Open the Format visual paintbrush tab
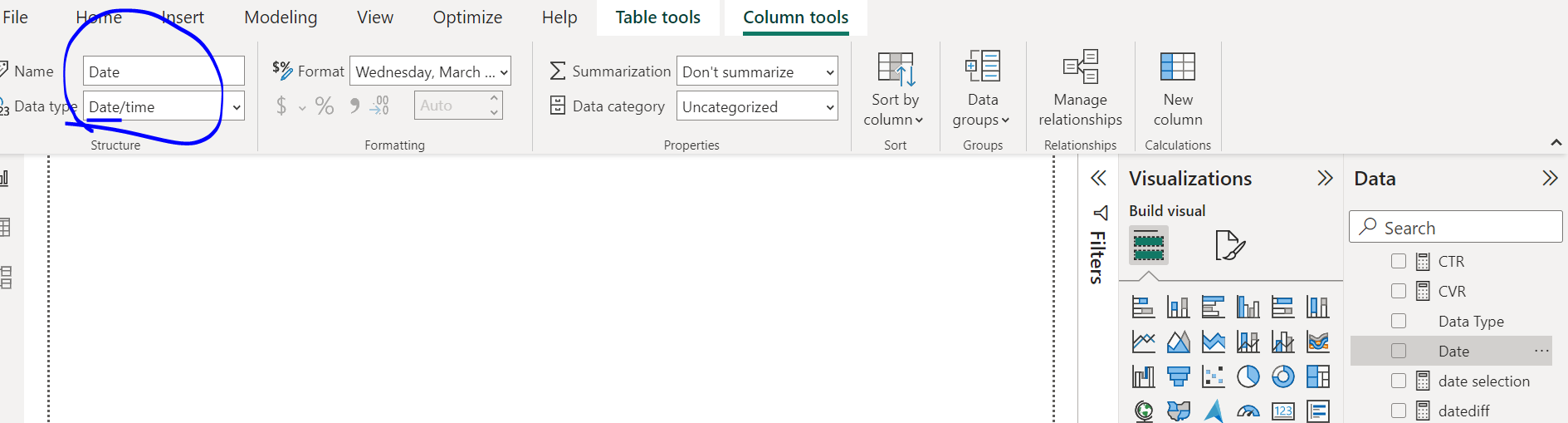Viewport: 1568px width, 423px height. pyautogui.click(x=1229, y=245)
